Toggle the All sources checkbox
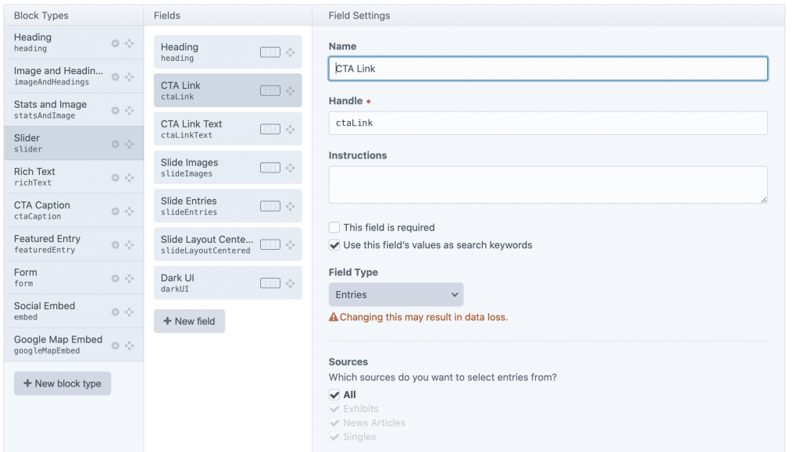Image resolution: width=800 pixels, height=452 pixels. pyautogui.click(x=335, y=395)
